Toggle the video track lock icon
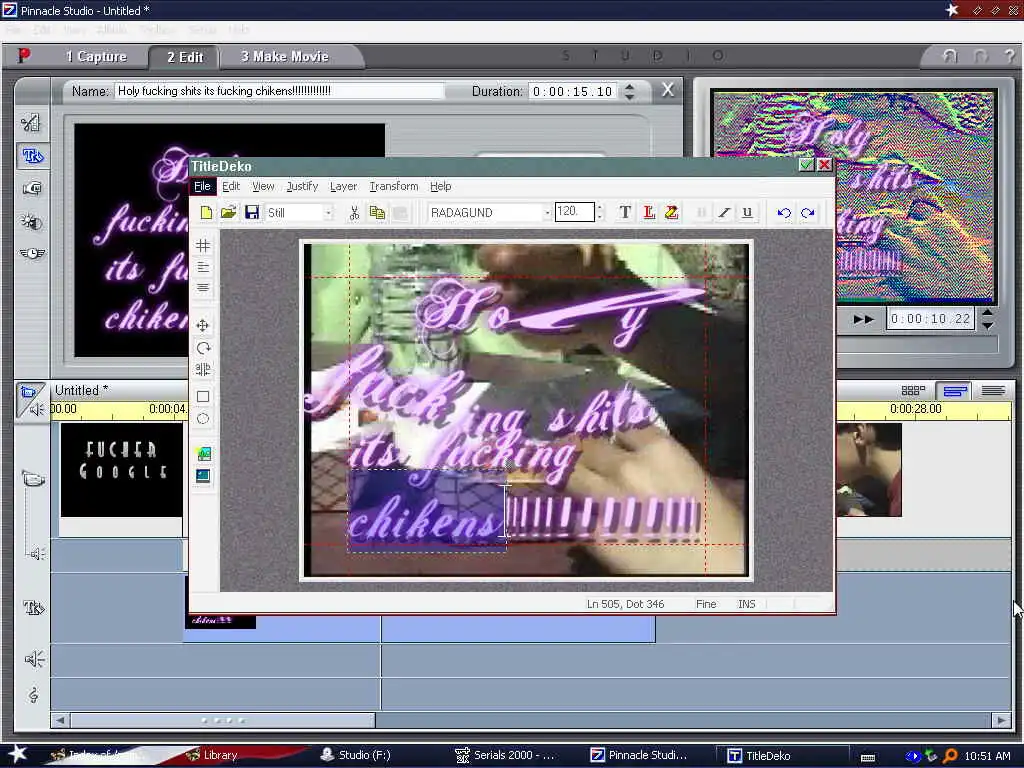 click(33, 480)
